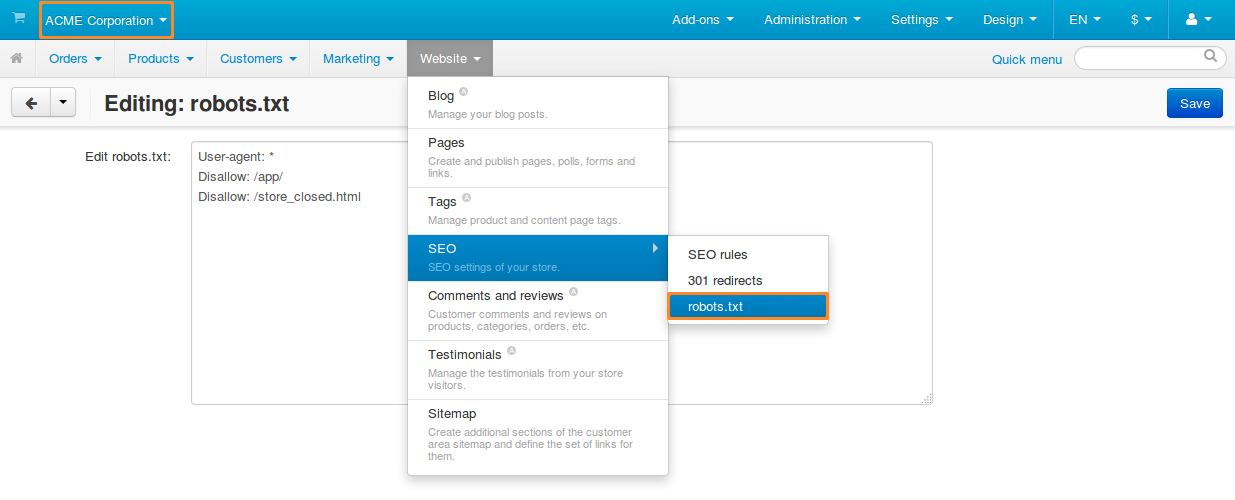
Task: Click the text area resize handle
Action: tap(926, 398)
